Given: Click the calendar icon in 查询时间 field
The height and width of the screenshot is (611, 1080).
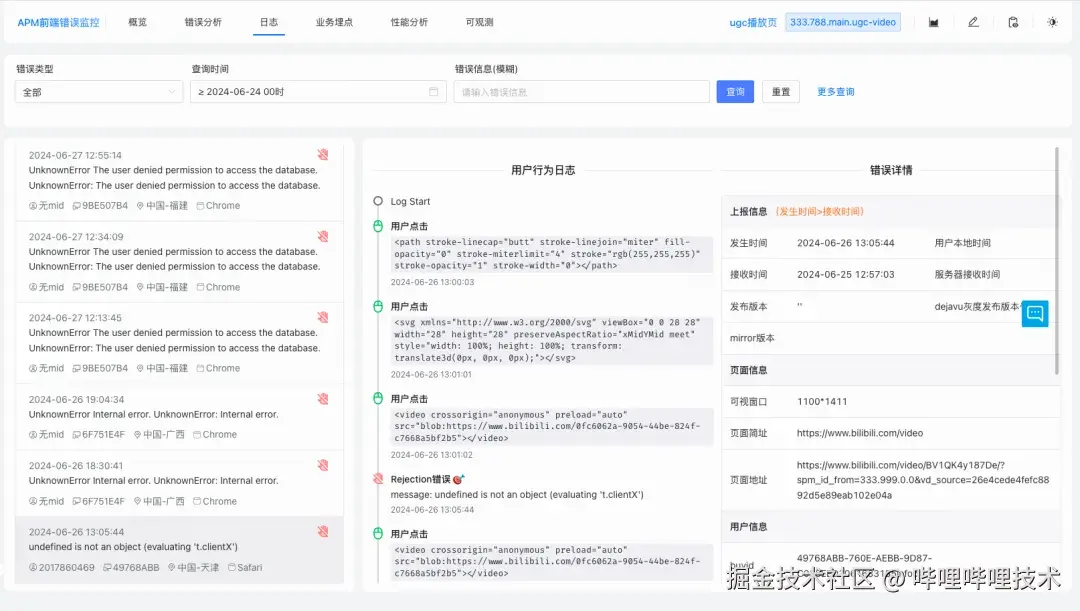Looking at the screenshot, I should [x=434, y=90].
